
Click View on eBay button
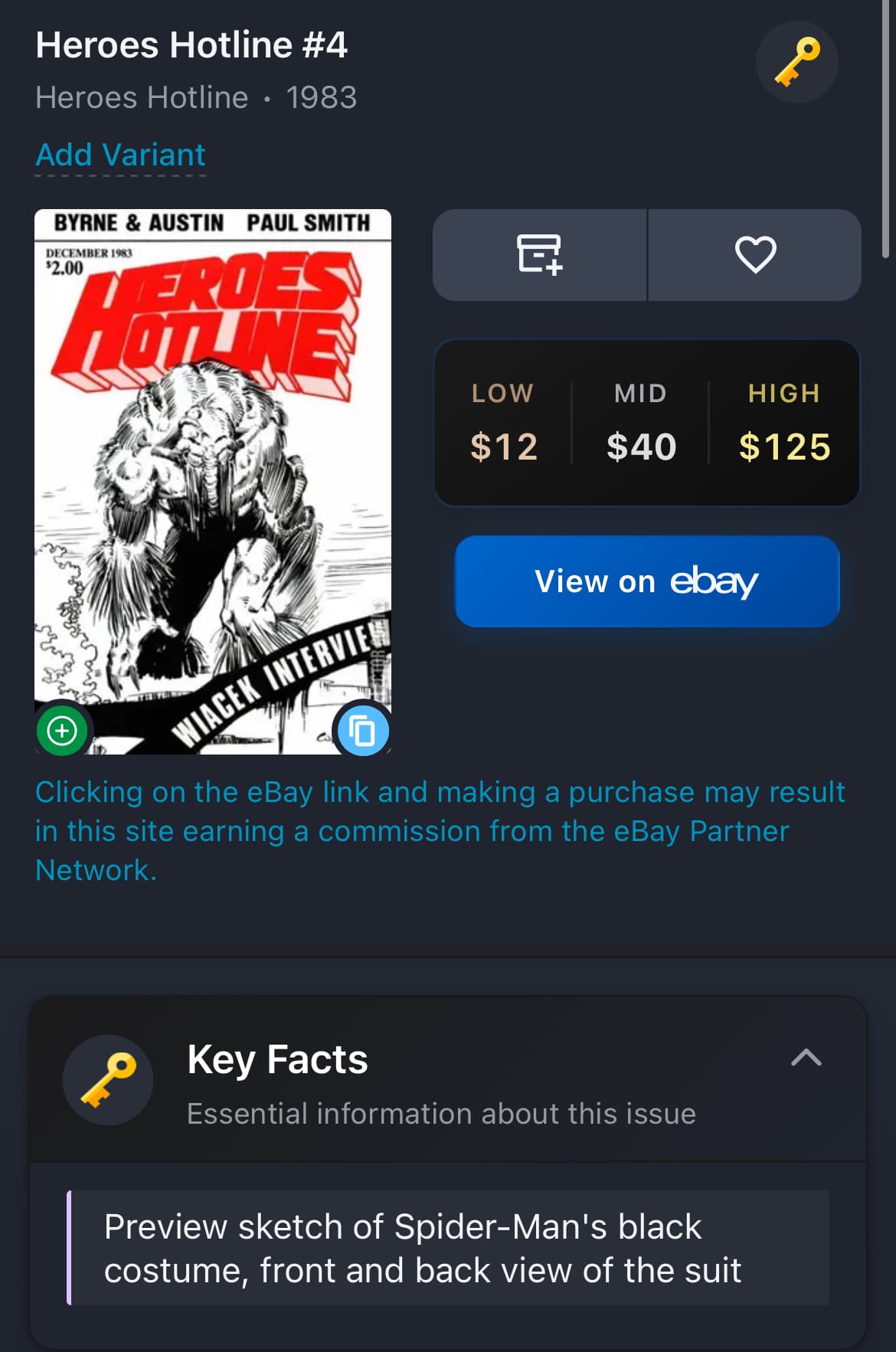point(647,581)
